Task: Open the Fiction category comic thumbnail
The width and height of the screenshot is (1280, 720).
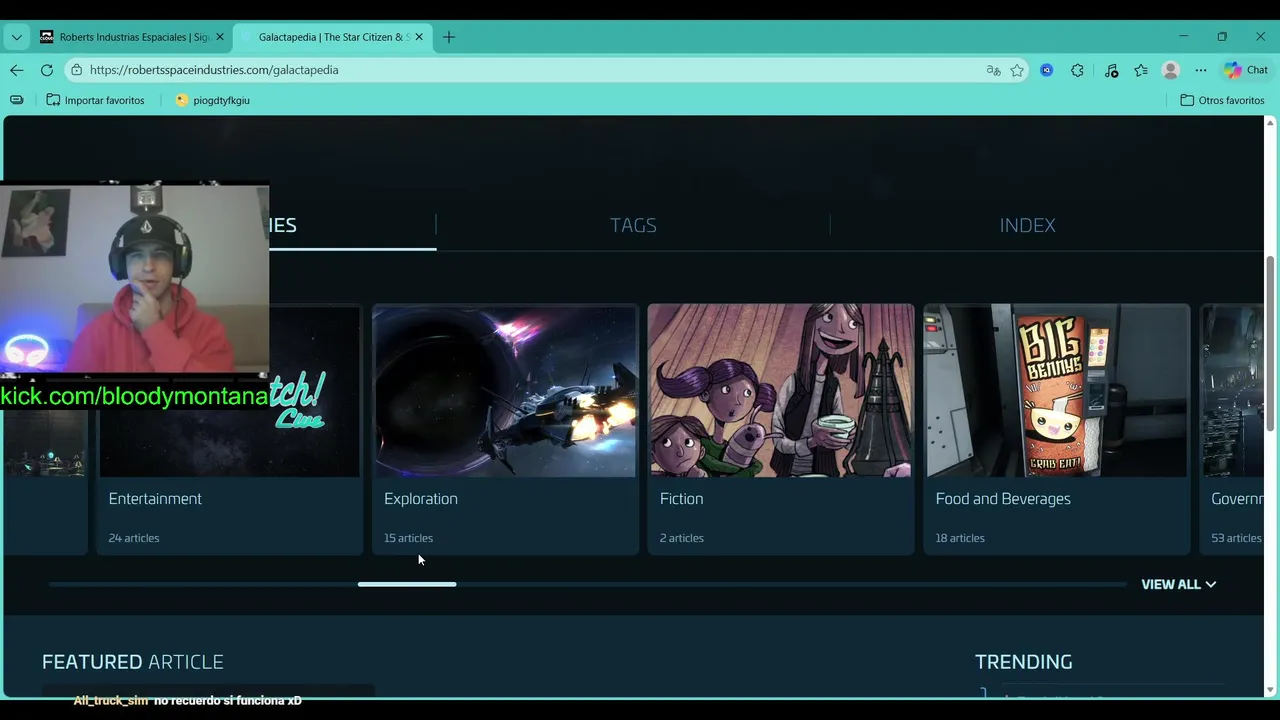Action: pos(781,391)
